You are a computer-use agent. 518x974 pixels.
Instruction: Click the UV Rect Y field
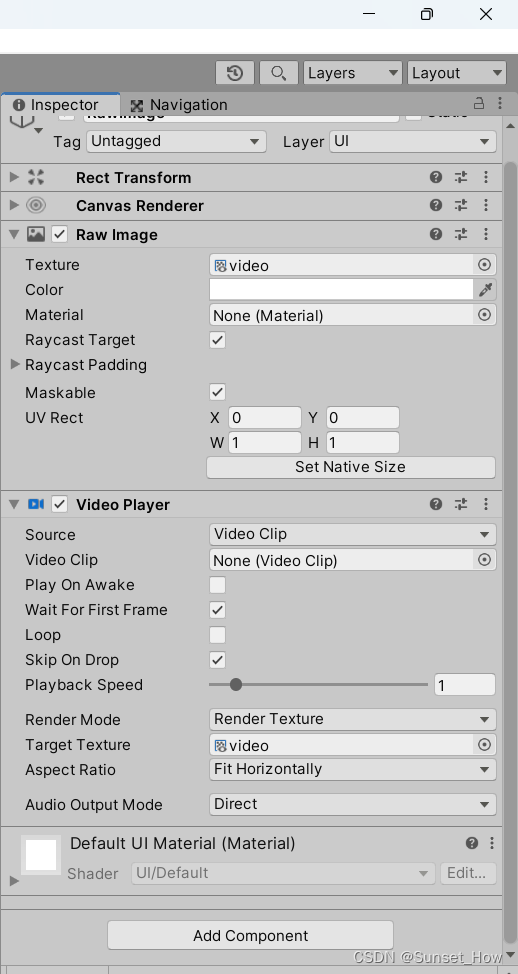click(x=362, y=417)
